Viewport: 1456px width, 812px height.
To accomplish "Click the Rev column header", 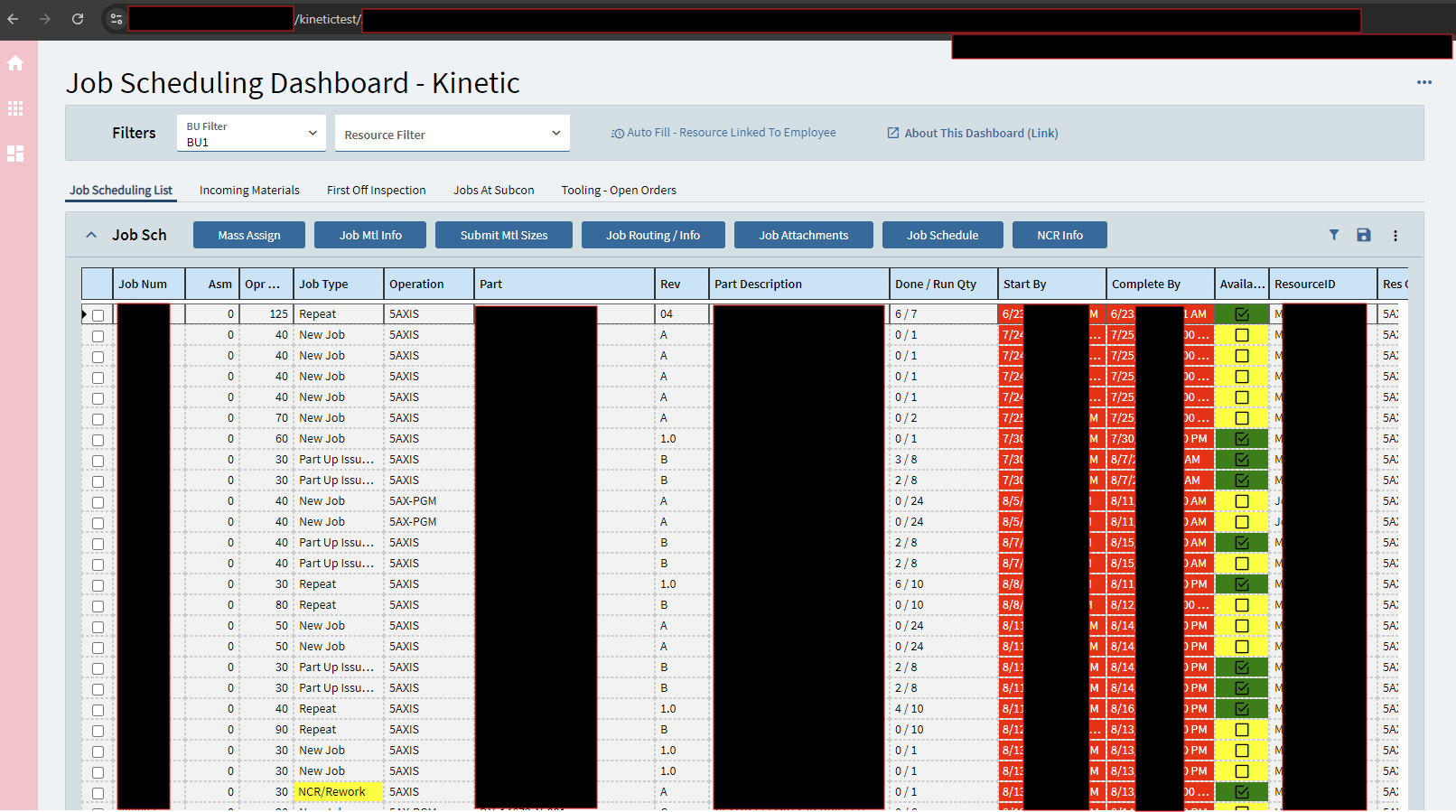I will [x=682, y=284].
